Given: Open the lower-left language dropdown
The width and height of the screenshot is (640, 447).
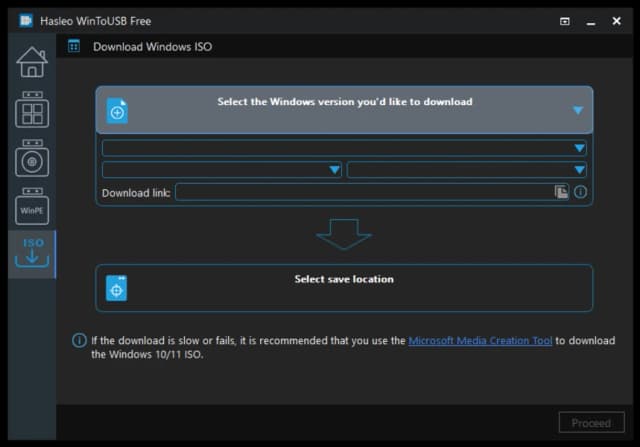Looking at the screenshot, I should 222,169.
